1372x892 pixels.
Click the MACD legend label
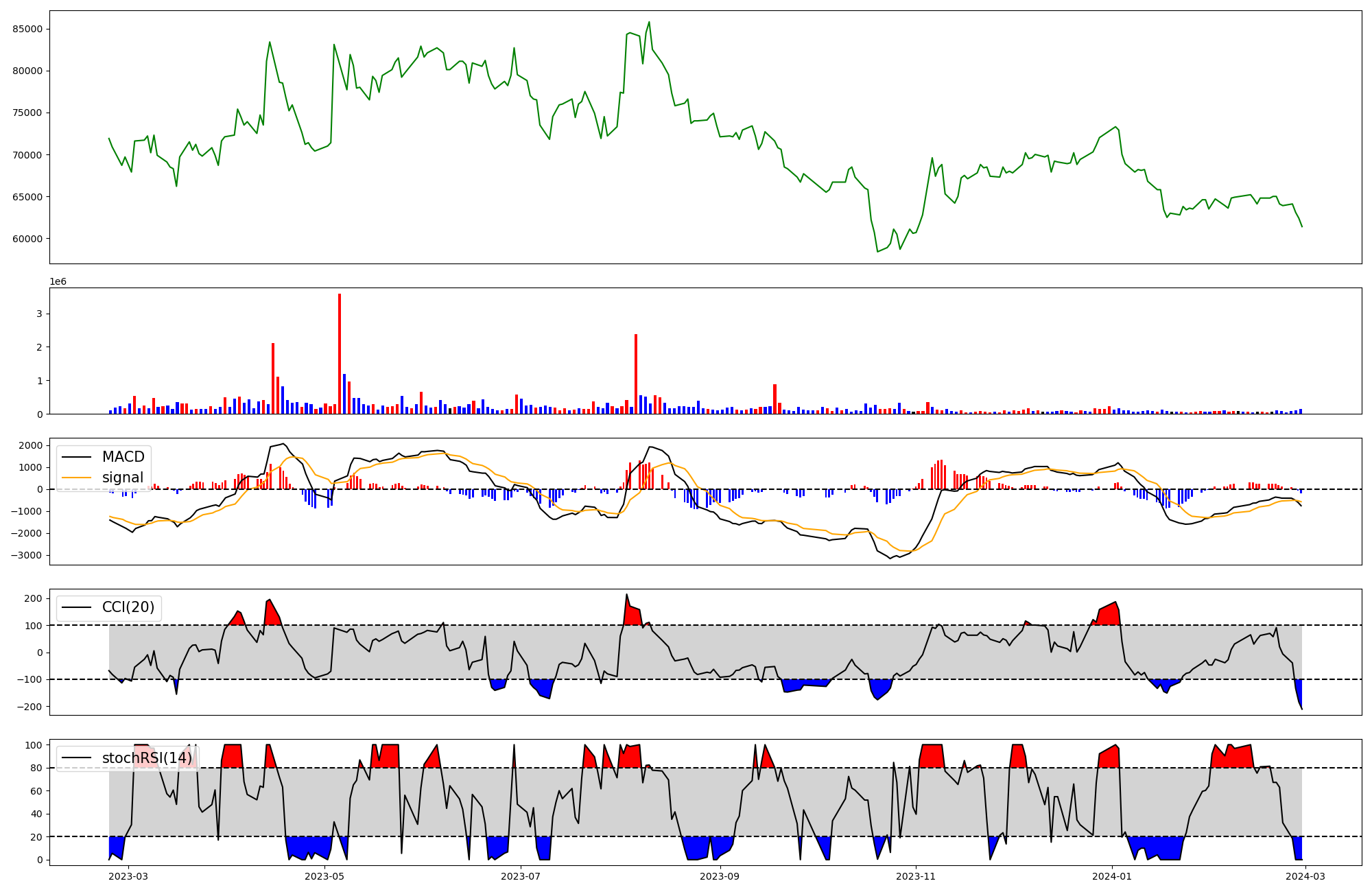point(123,457)
